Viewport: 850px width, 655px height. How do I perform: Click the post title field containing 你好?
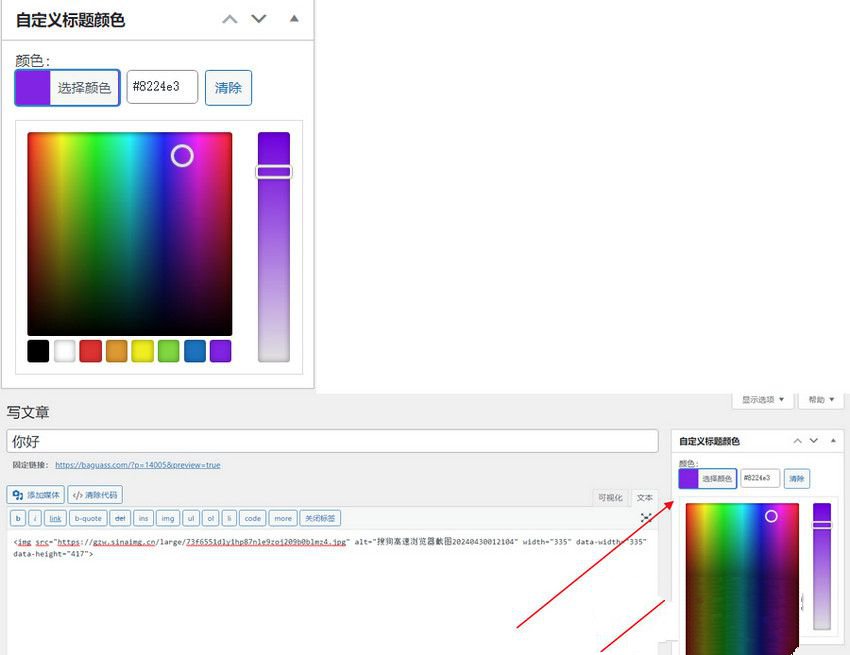(x=332, y=441)
